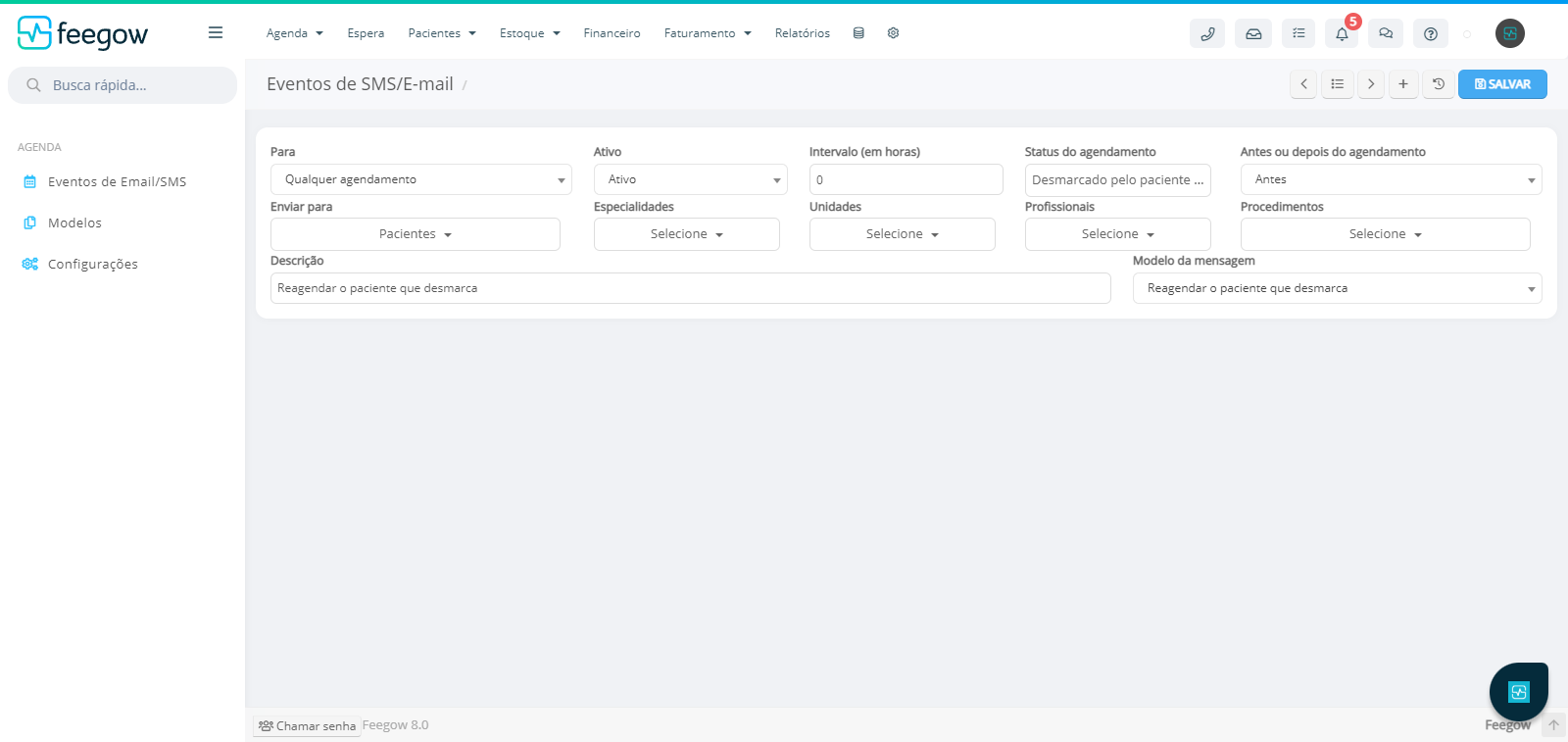Viewport: 1568px width, 742px height.
Task: Open the Financeiro menu item
Action: [612, 33]
